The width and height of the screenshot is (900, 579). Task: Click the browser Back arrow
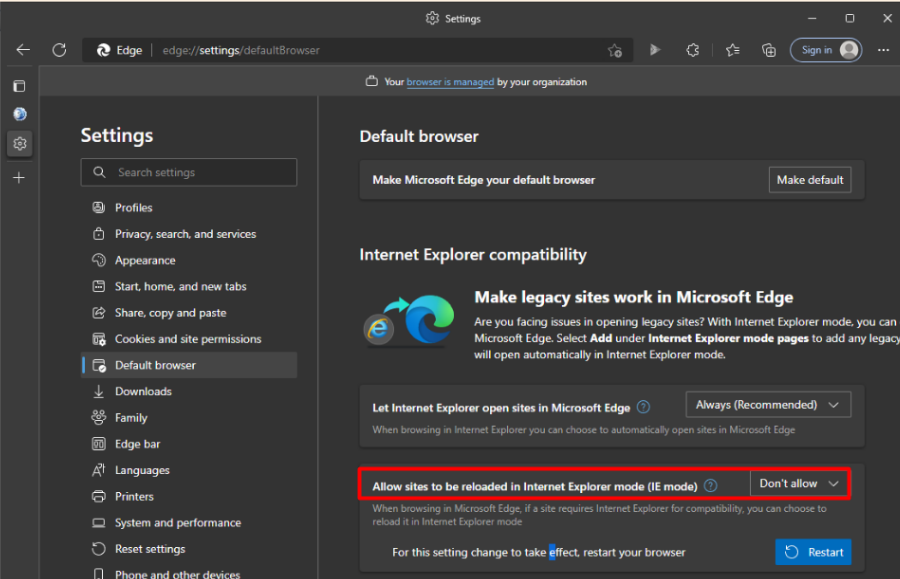click(23, 50)
